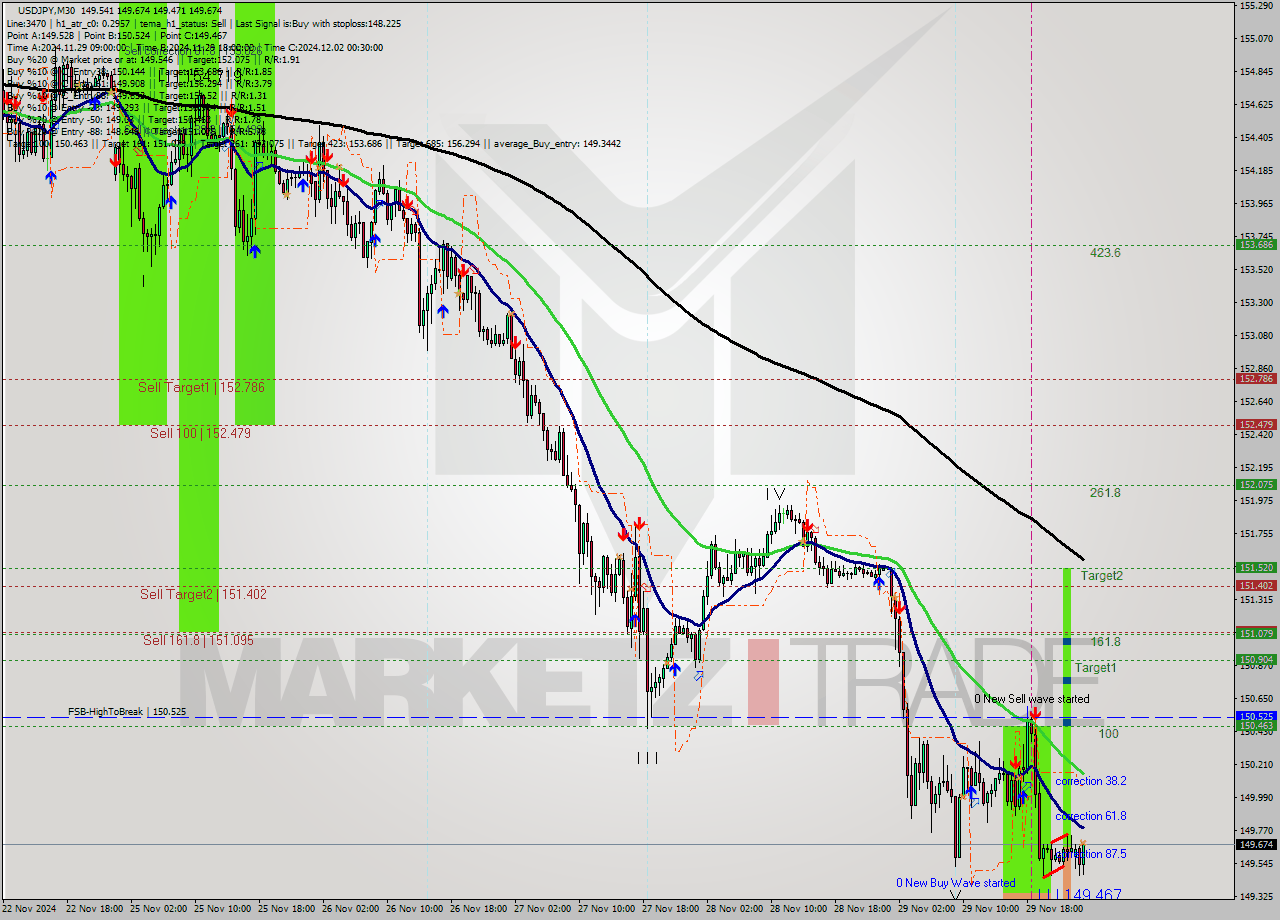Click the 'Sell Target2 | 151.402' label
Screen dimensions: 1280x920
(x=203, y=594)
